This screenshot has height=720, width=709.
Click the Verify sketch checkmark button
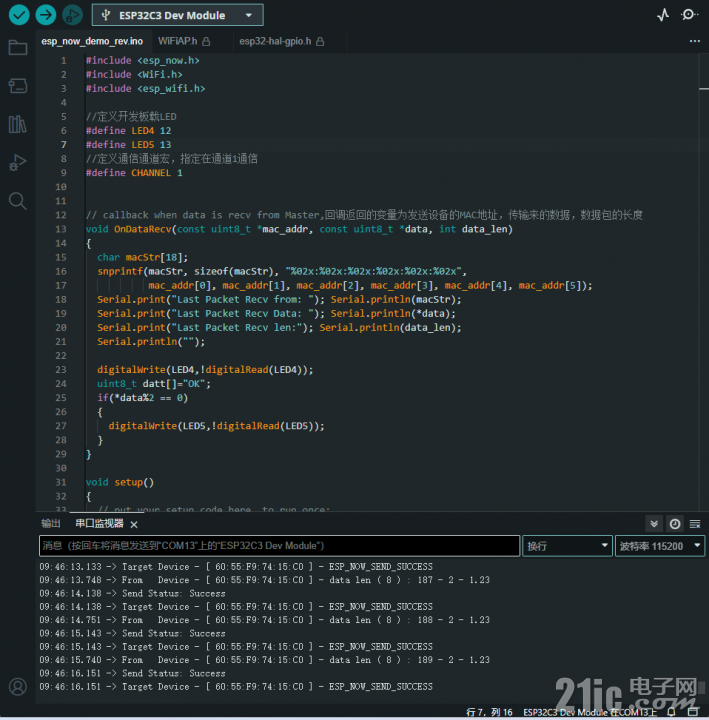point(19,15)
